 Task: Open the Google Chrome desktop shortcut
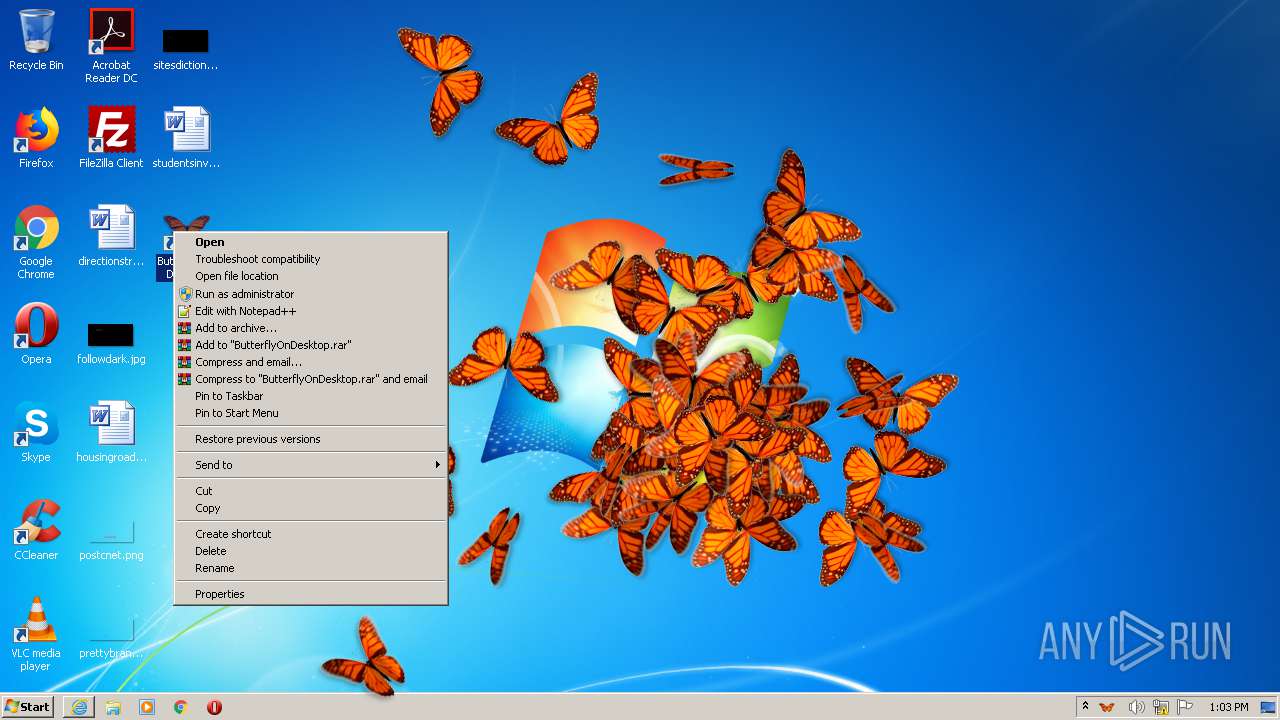[x=36, y=243]
